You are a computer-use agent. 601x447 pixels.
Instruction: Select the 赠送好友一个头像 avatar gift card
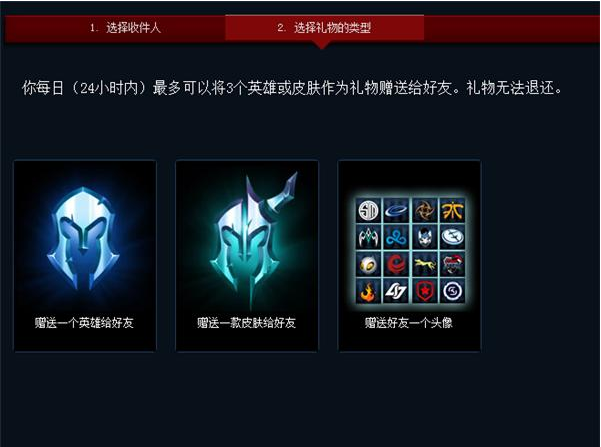tap(409, 256)
